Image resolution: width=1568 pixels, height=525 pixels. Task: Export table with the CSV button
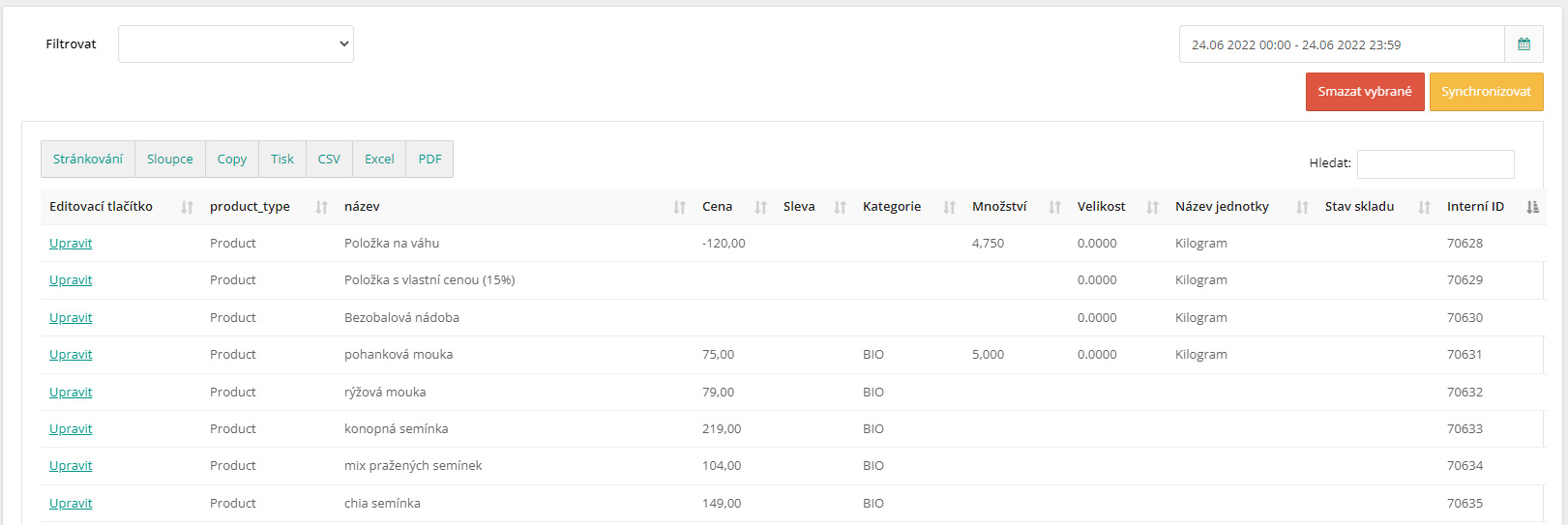coord(329,160)
